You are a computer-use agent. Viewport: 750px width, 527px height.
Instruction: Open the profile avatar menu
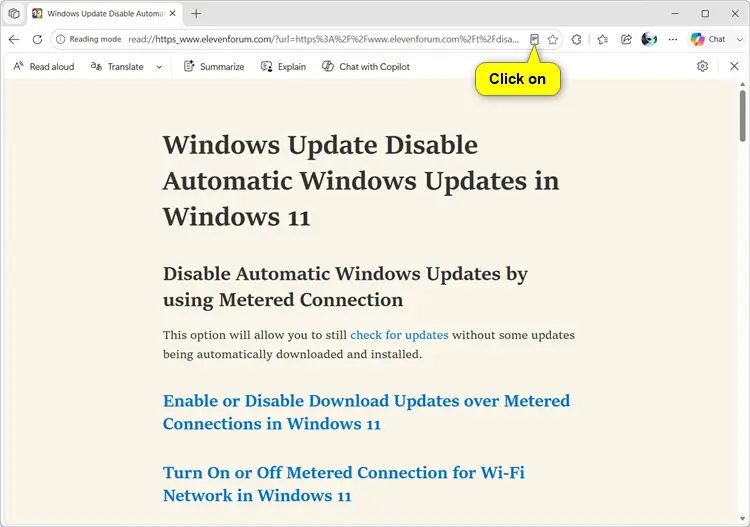(649, 39)
